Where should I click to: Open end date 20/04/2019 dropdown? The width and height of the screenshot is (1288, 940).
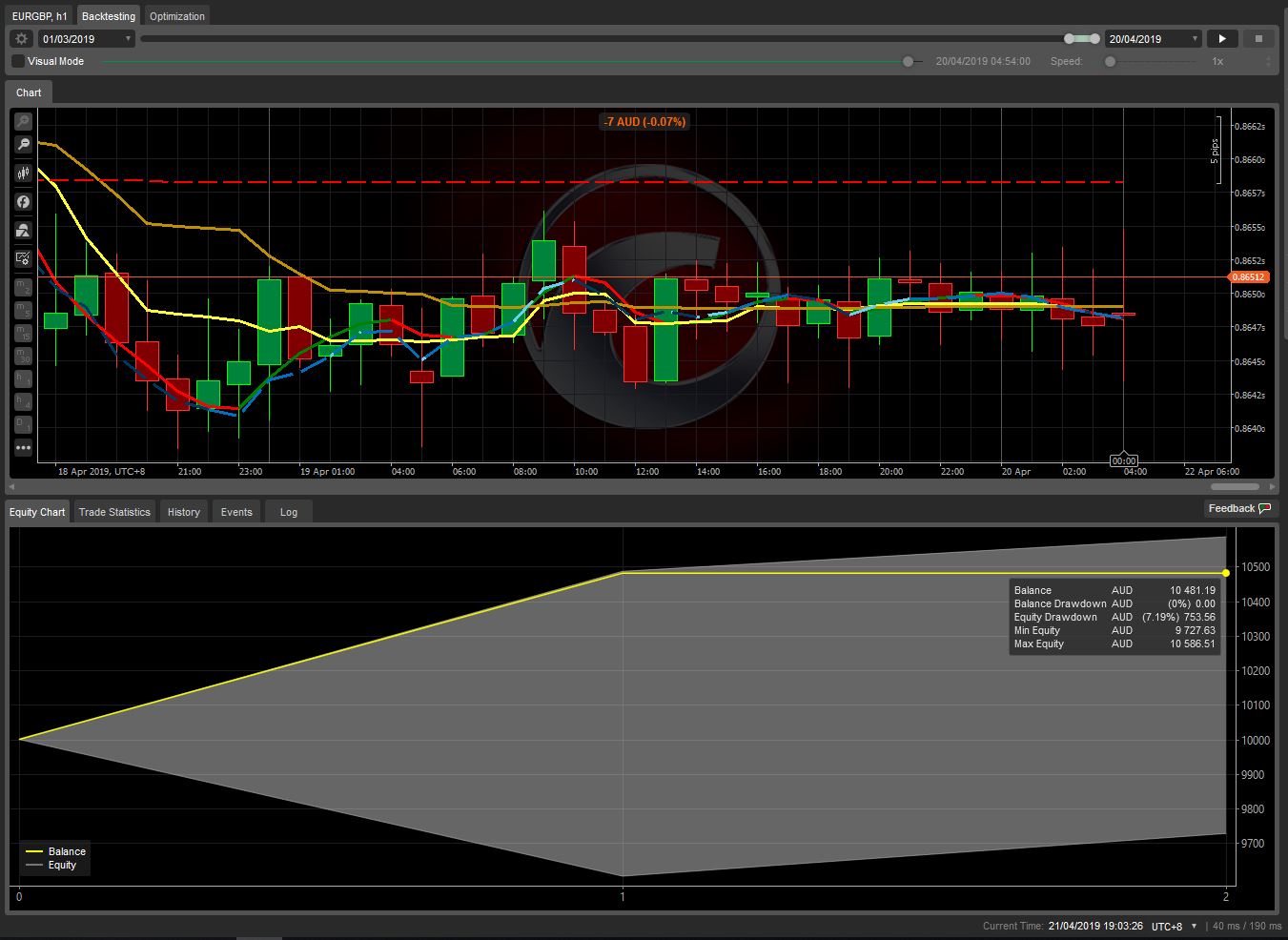point(1154,39)
